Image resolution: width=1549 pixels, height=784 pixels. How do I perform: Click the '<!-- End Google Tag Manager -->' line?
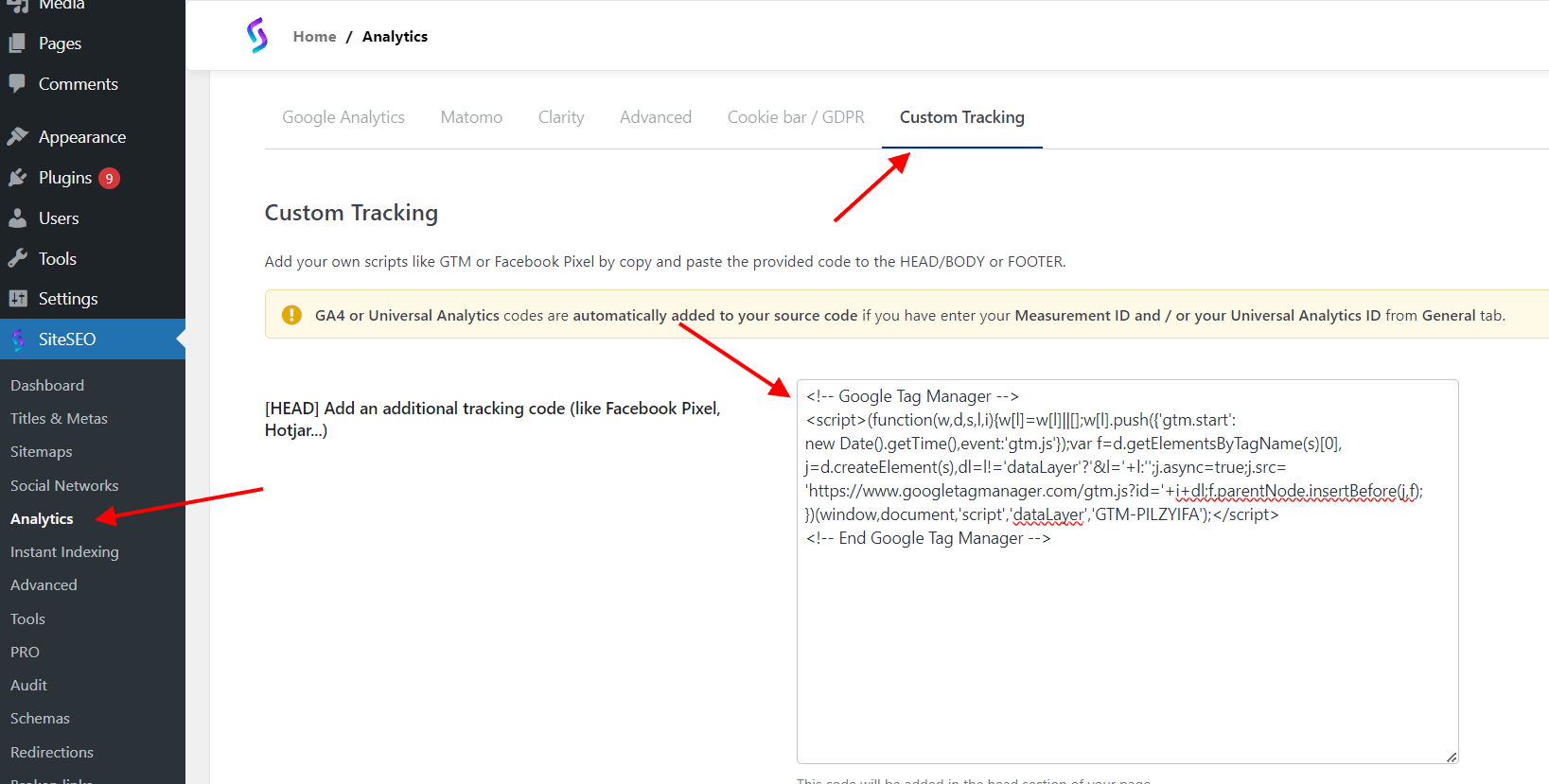[928, 538]
